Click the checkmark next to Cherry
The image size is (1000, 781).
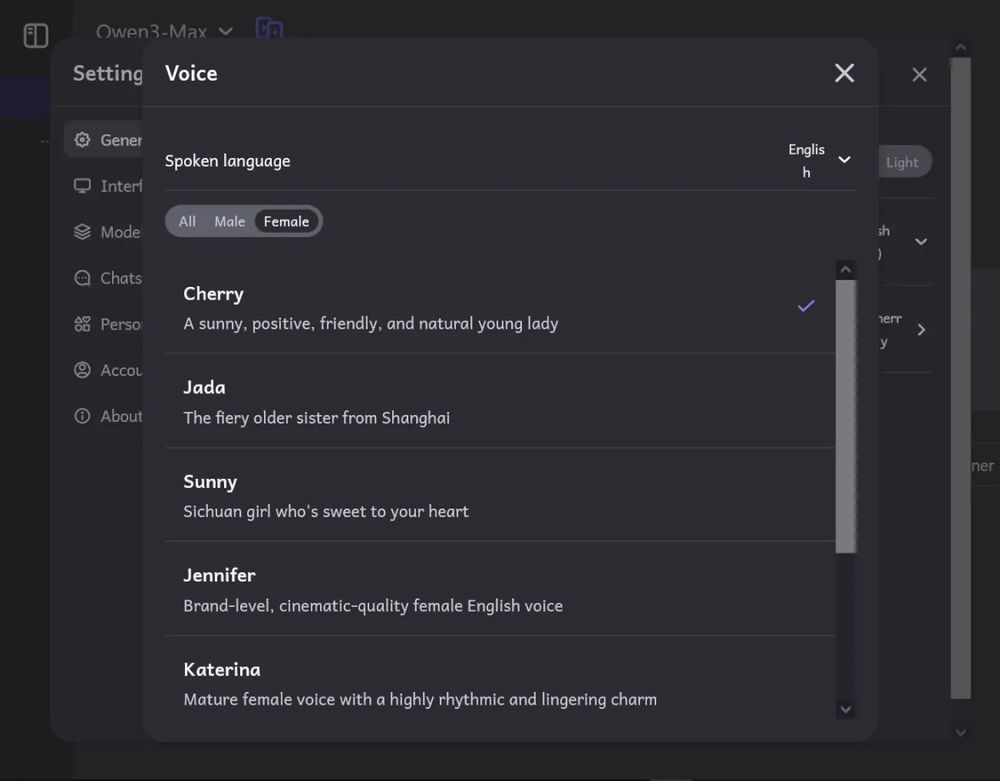pos(806,306)
